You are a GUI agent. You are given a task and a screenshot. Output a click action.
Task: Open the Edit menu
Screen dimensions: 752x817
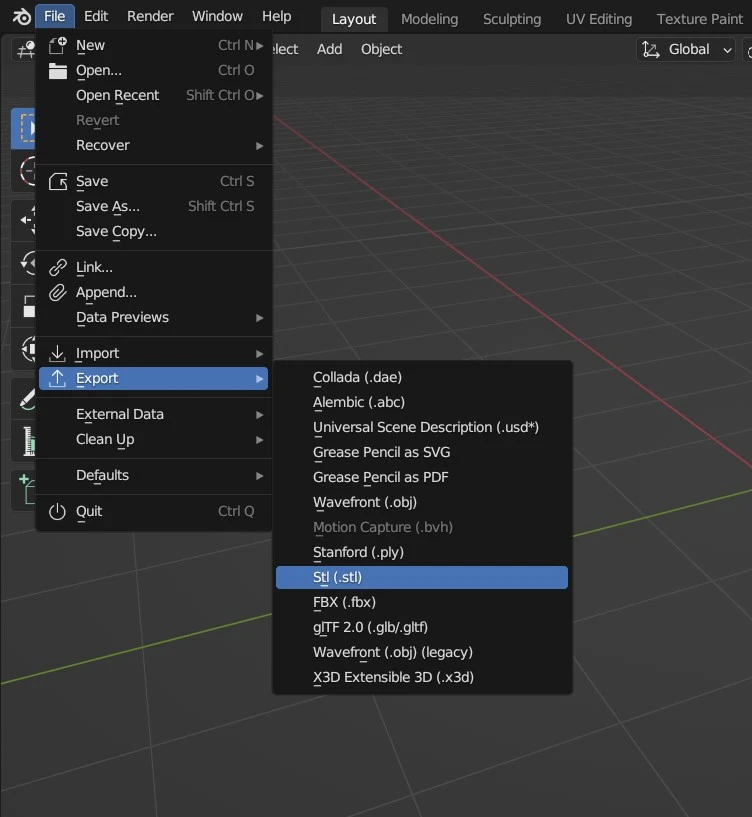[x=96, y=16]
